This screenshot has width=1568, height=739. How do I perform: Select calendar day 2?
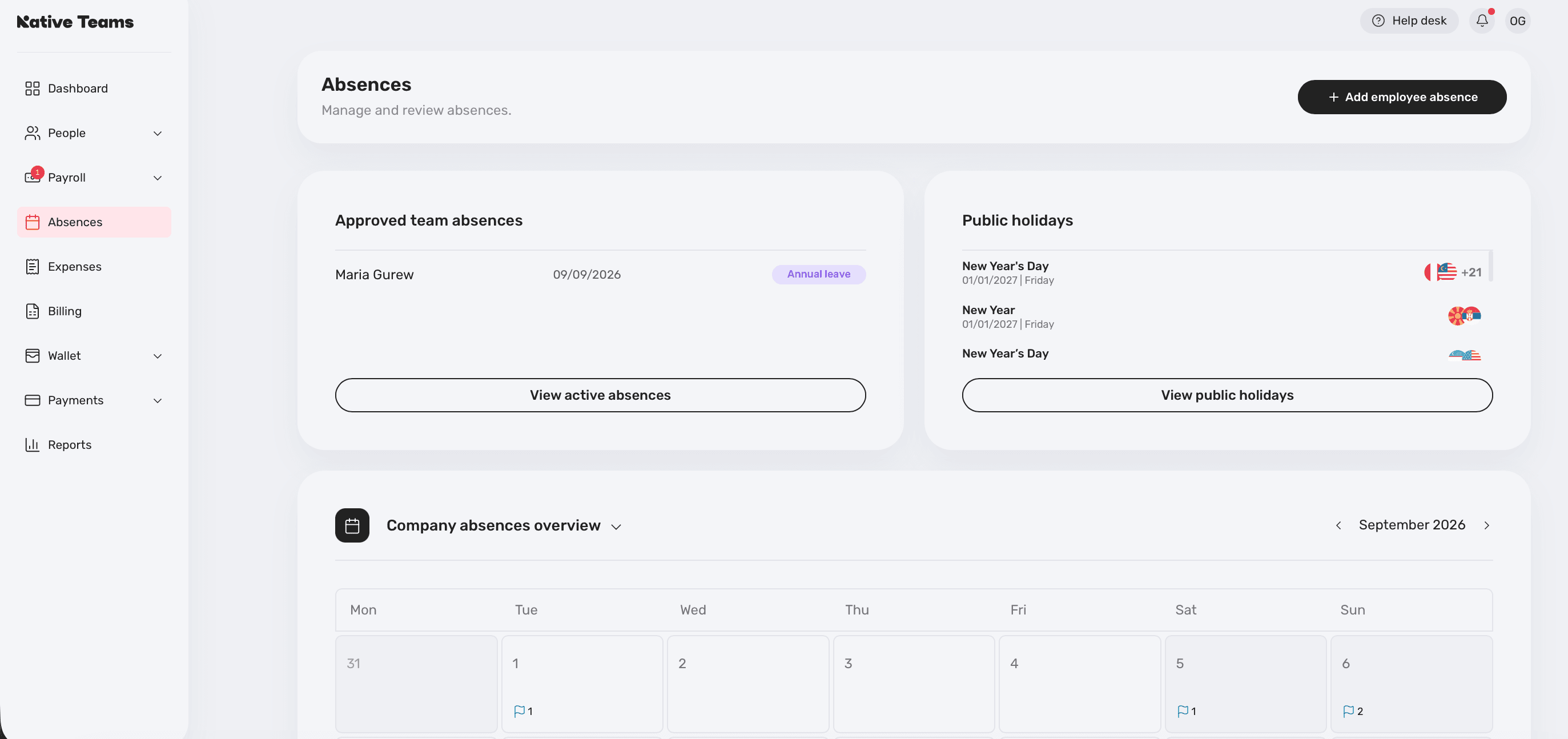coord(747,684)
